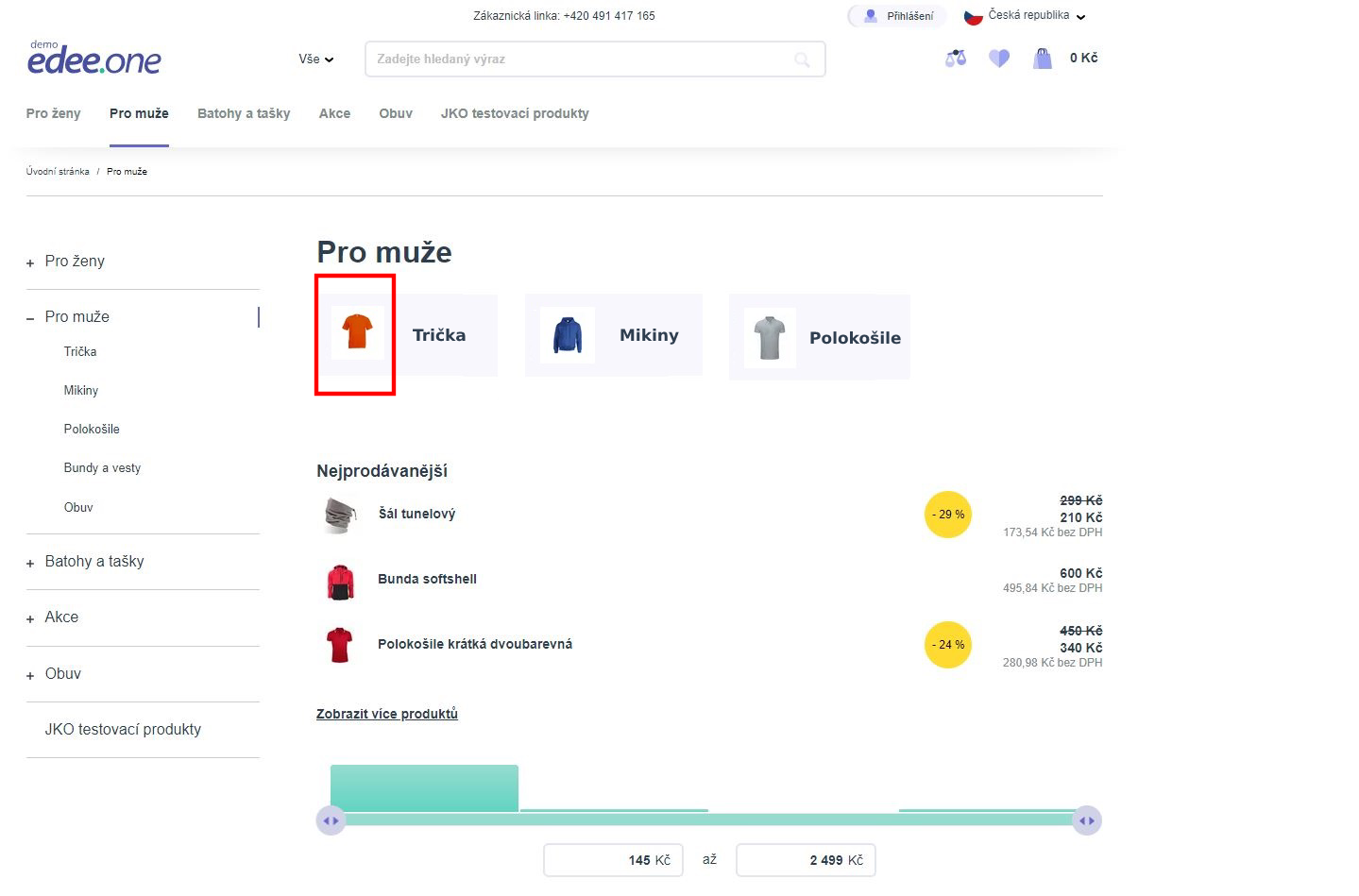This screenshot has height=896, width=1359.
Task: Open Bundy a vesty sidebar link
Action: point(102,468)
